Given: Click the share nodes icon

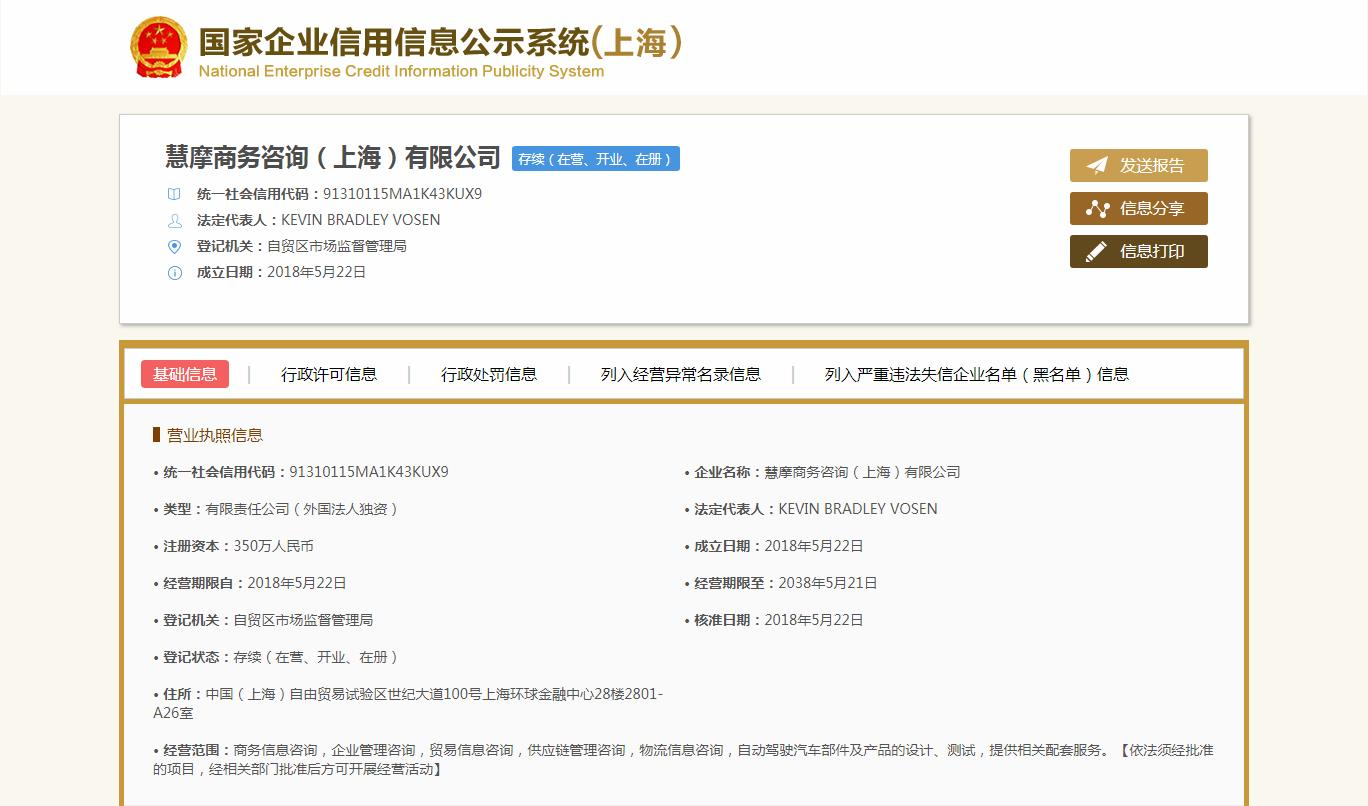Looking at the screenshot, I should [x=1097, y=209].
